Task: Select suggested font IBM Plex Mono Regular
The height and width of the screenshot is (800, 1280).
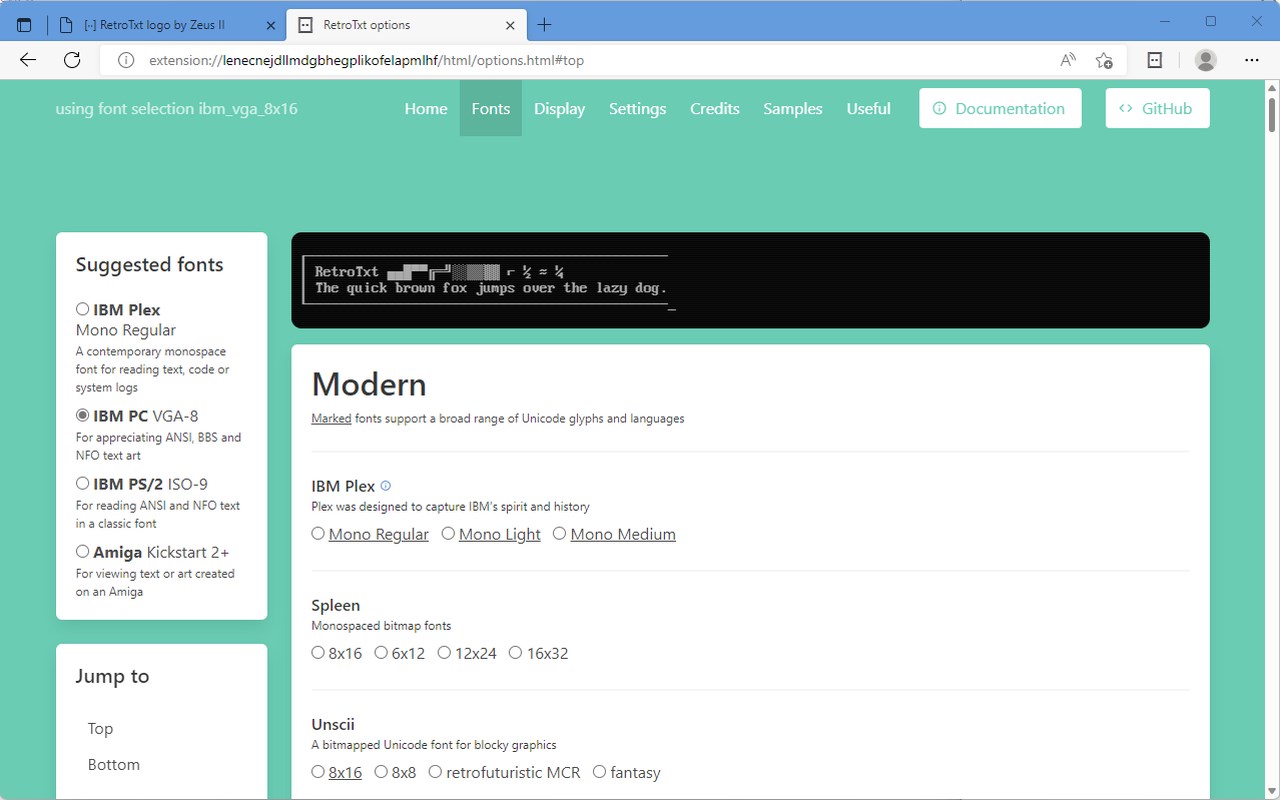Action: click(83, 309)
